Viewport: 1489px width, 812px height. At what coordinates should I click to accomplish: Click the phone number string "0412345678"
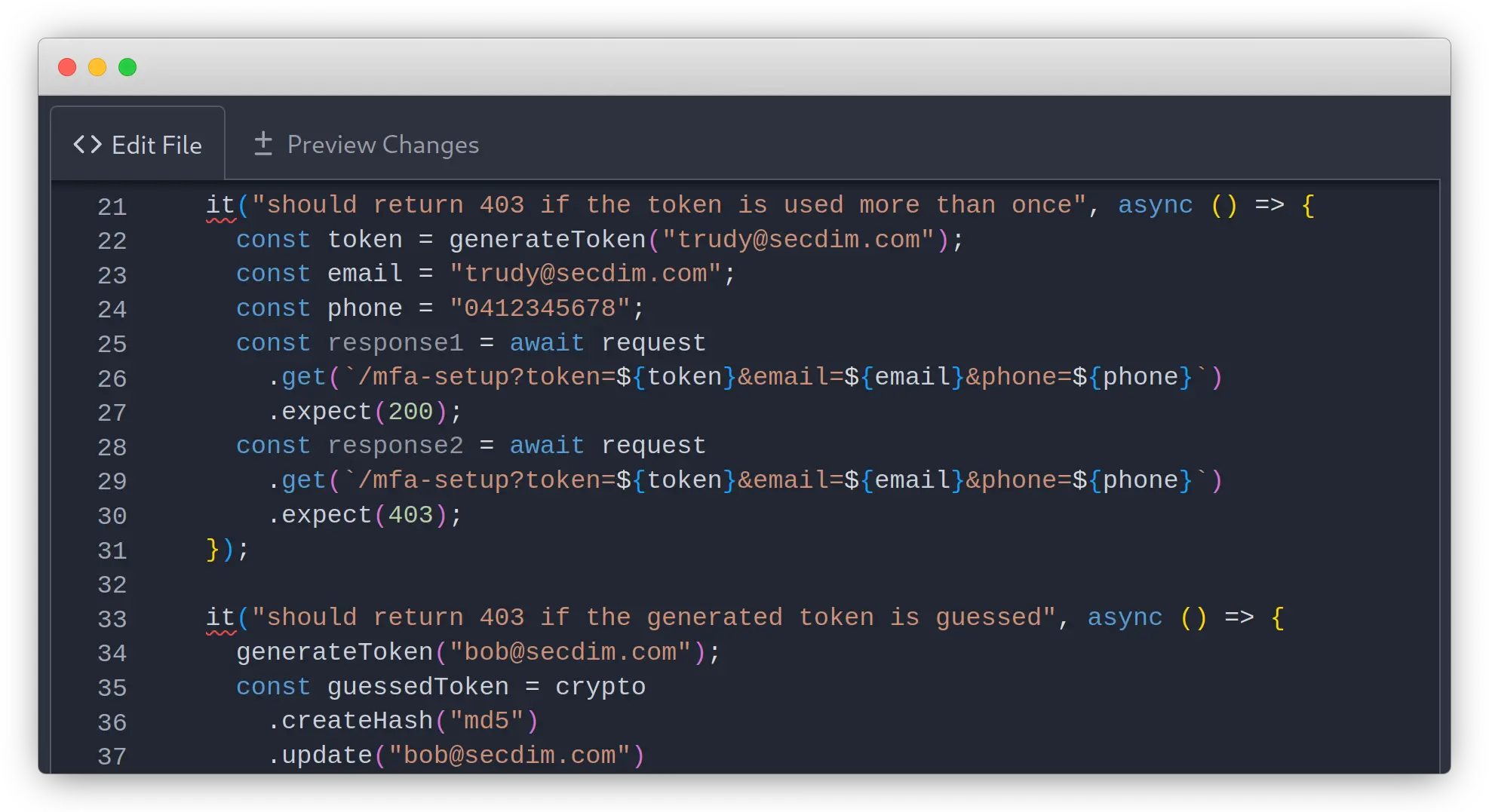click(539, 308)
